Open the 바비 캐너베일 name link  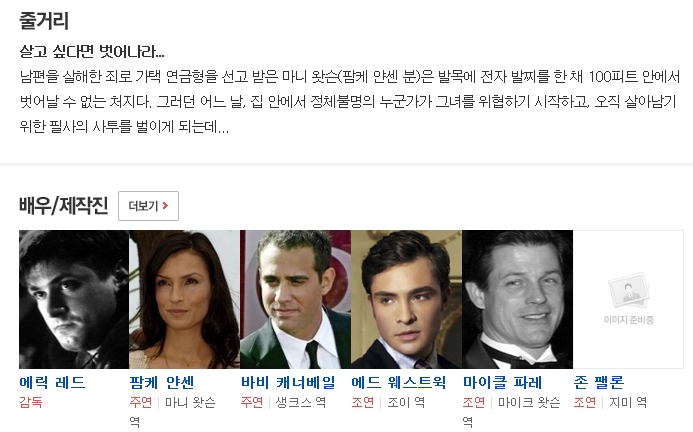tap(288, 382)
